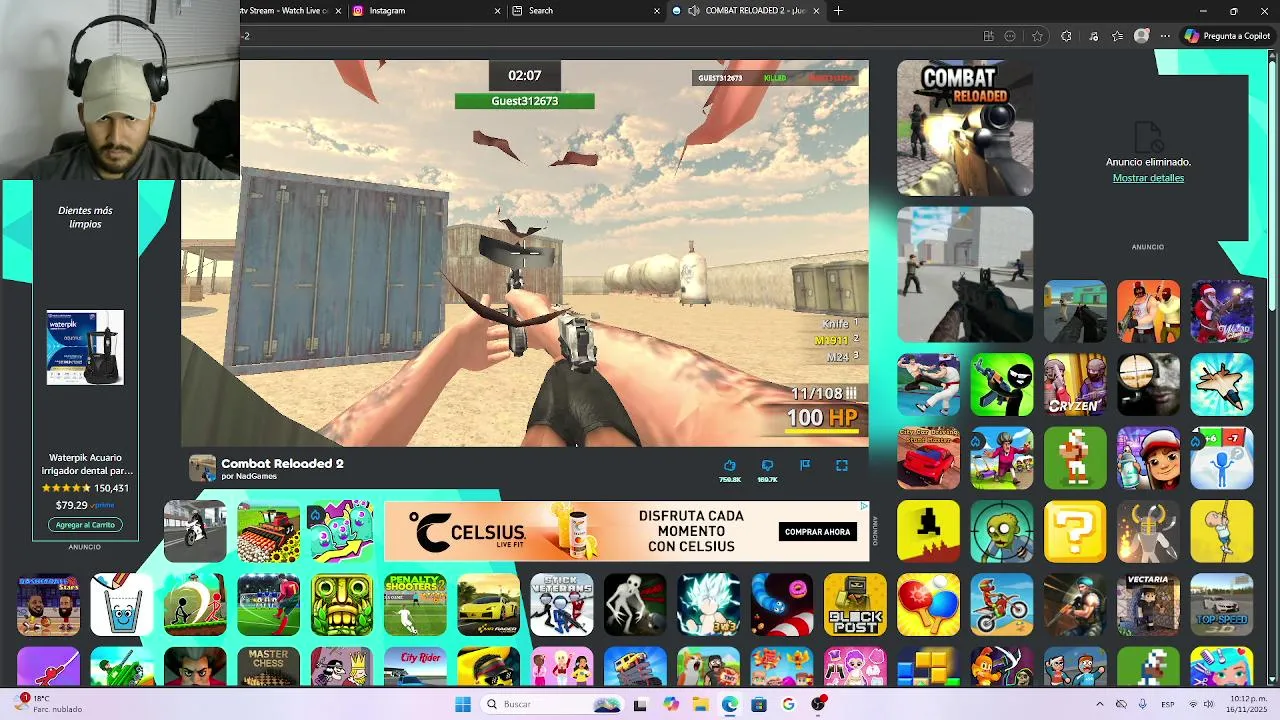The height and width of the screenshot is (720, 1280).
Task: Open the karate fighters game icon
Action: [928, 384]
